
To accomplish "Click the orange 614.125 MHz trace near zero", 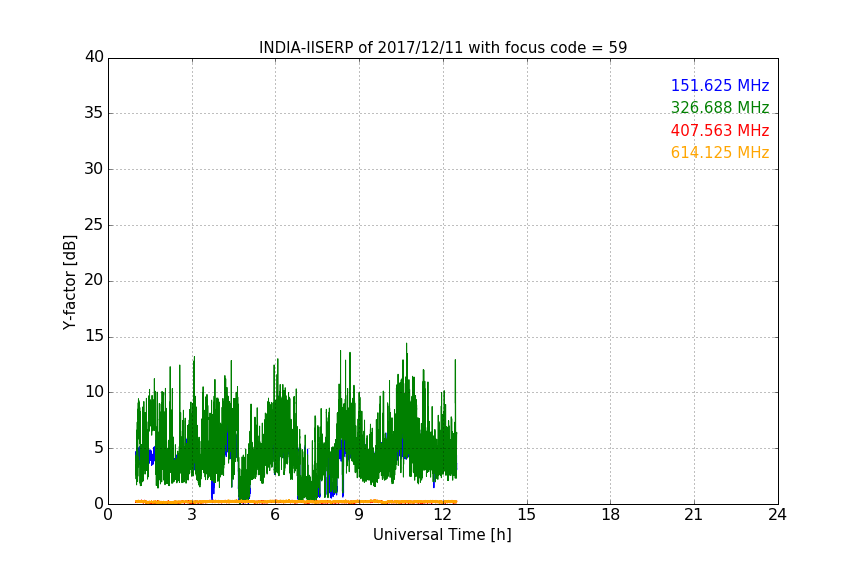I will tap(296, 502).
